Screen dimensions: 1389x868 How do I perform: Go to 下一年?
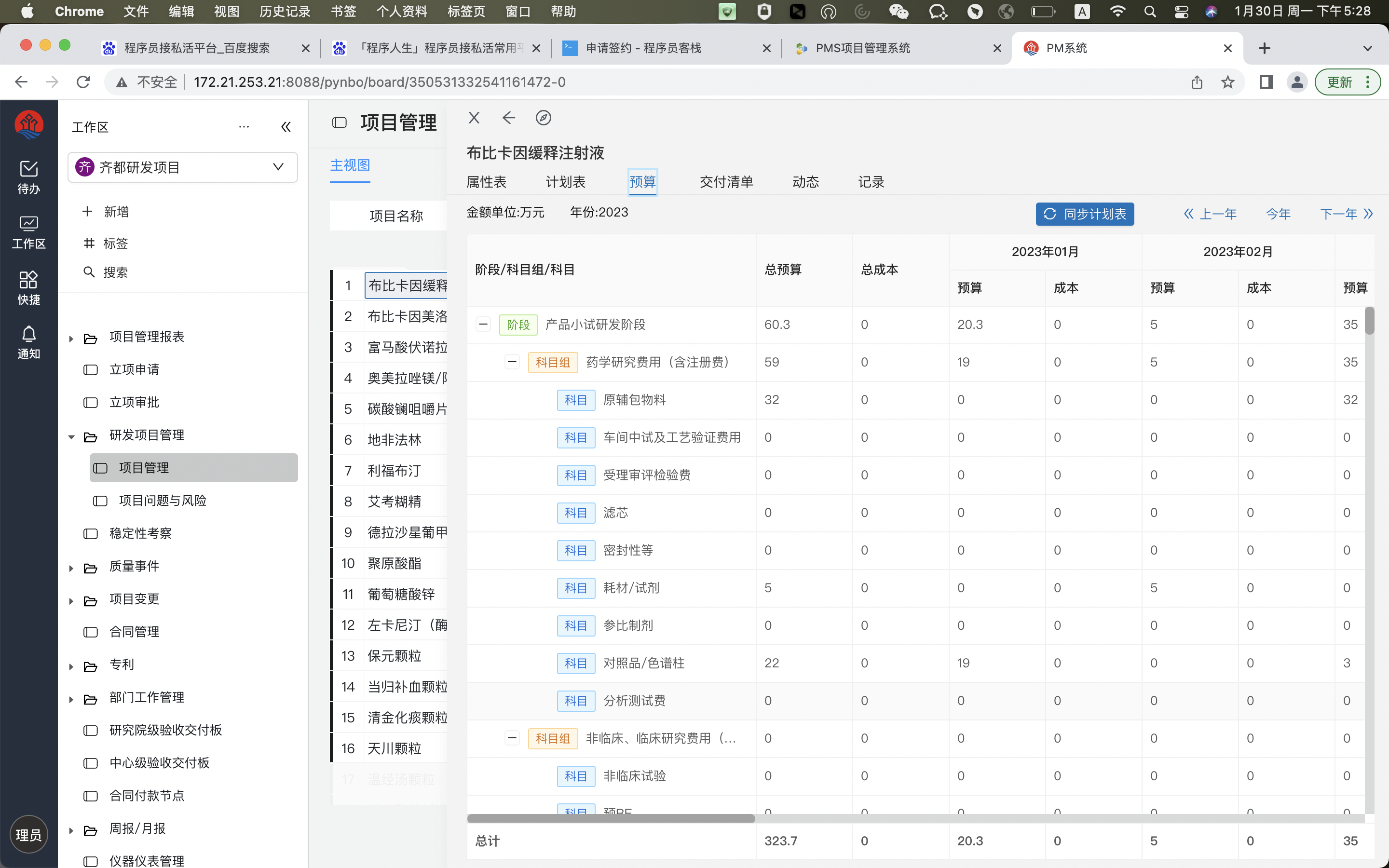coord(1346,214)
